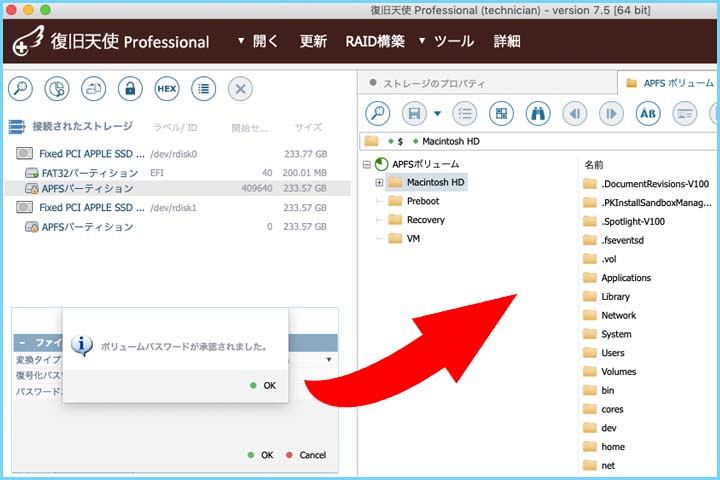Click the grid view toggle icon

click(x=501, y=113)
